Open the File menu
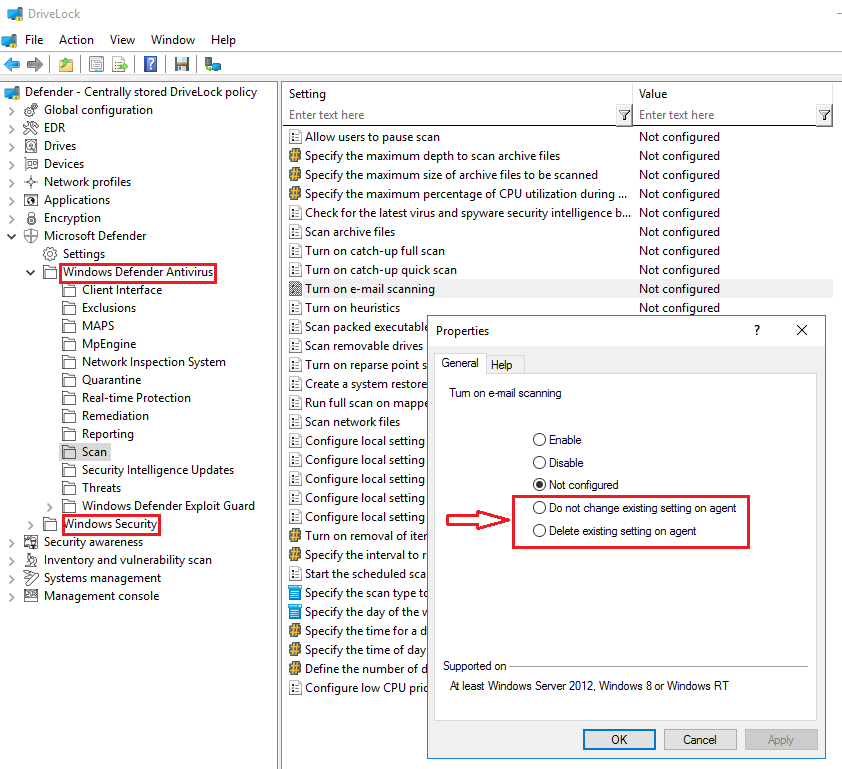Screen dimensions: 842x769 click(34, 40)
